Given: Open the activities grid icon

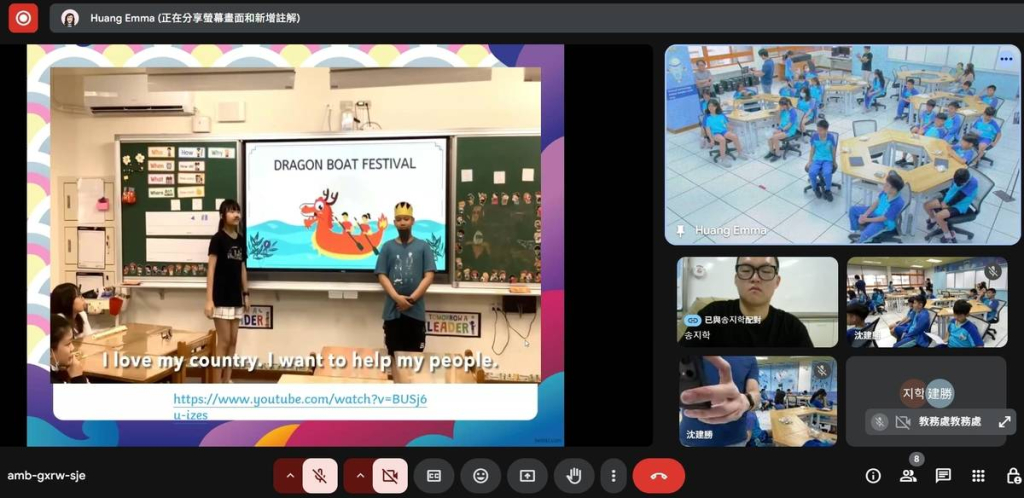Looking at the screenshot, I should [978, 476].
